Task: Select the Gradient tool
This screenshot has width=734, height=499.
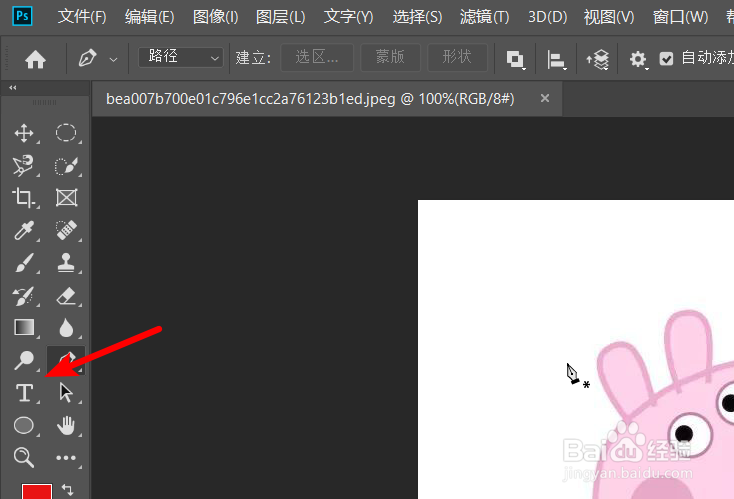Action: 24,328
